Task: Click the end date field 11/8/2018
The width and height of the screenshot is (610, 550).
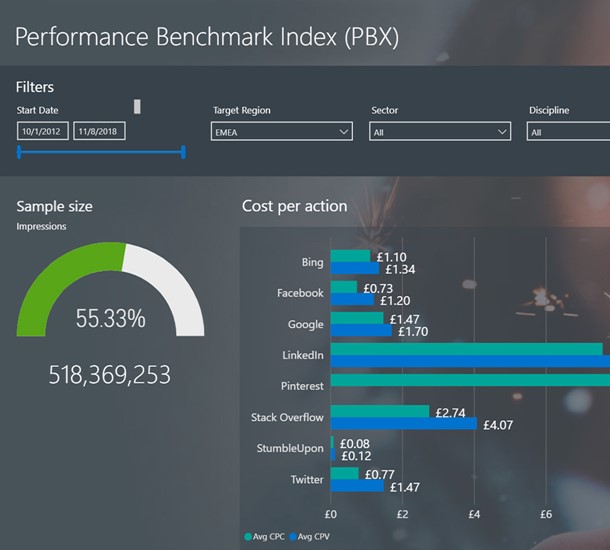Action: click(x=99, y=131)
